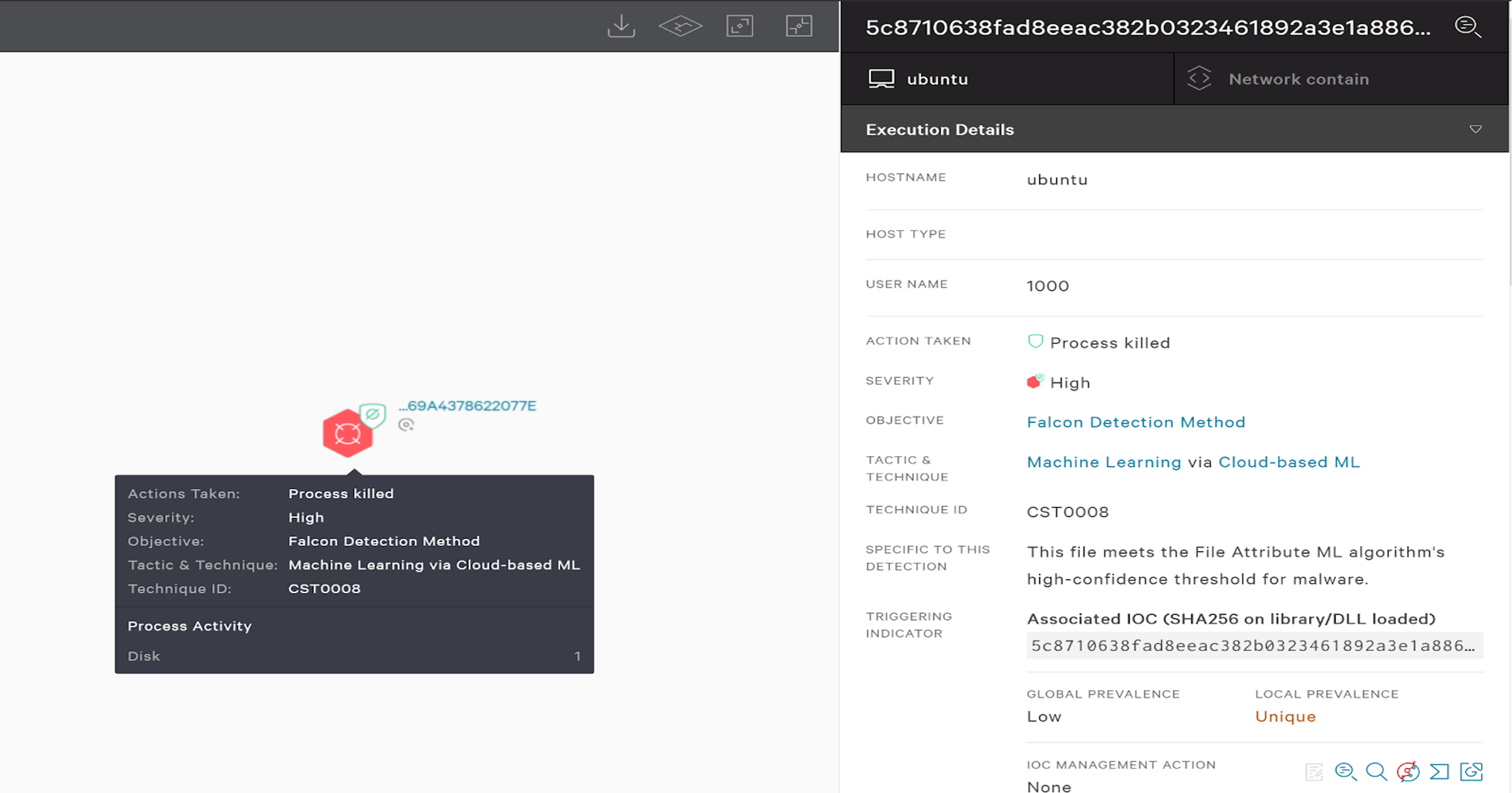The image size is (1512, 793).
Task: Click the small eye icon under the node label
Action: (x=406, y=424)
